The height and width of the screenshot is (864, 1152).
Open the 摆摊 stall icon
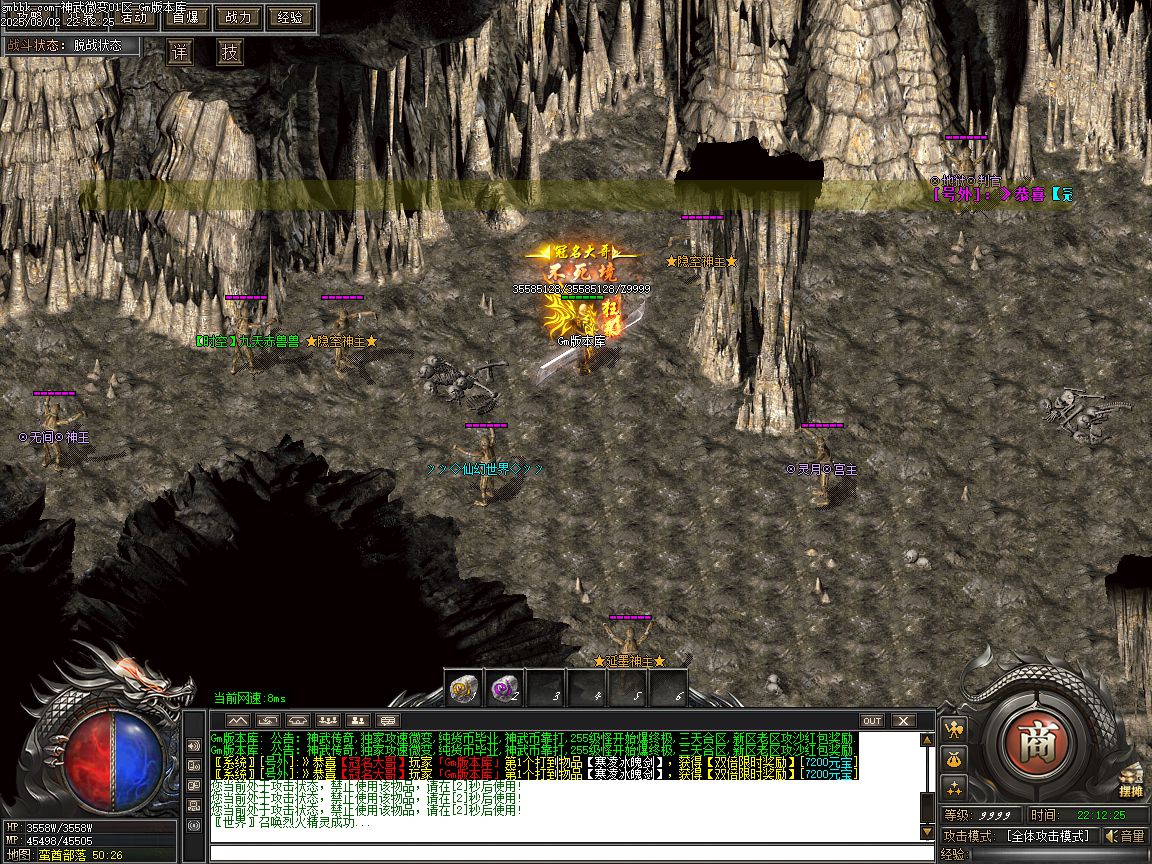pyautogui.click(x=1131, y=781)
